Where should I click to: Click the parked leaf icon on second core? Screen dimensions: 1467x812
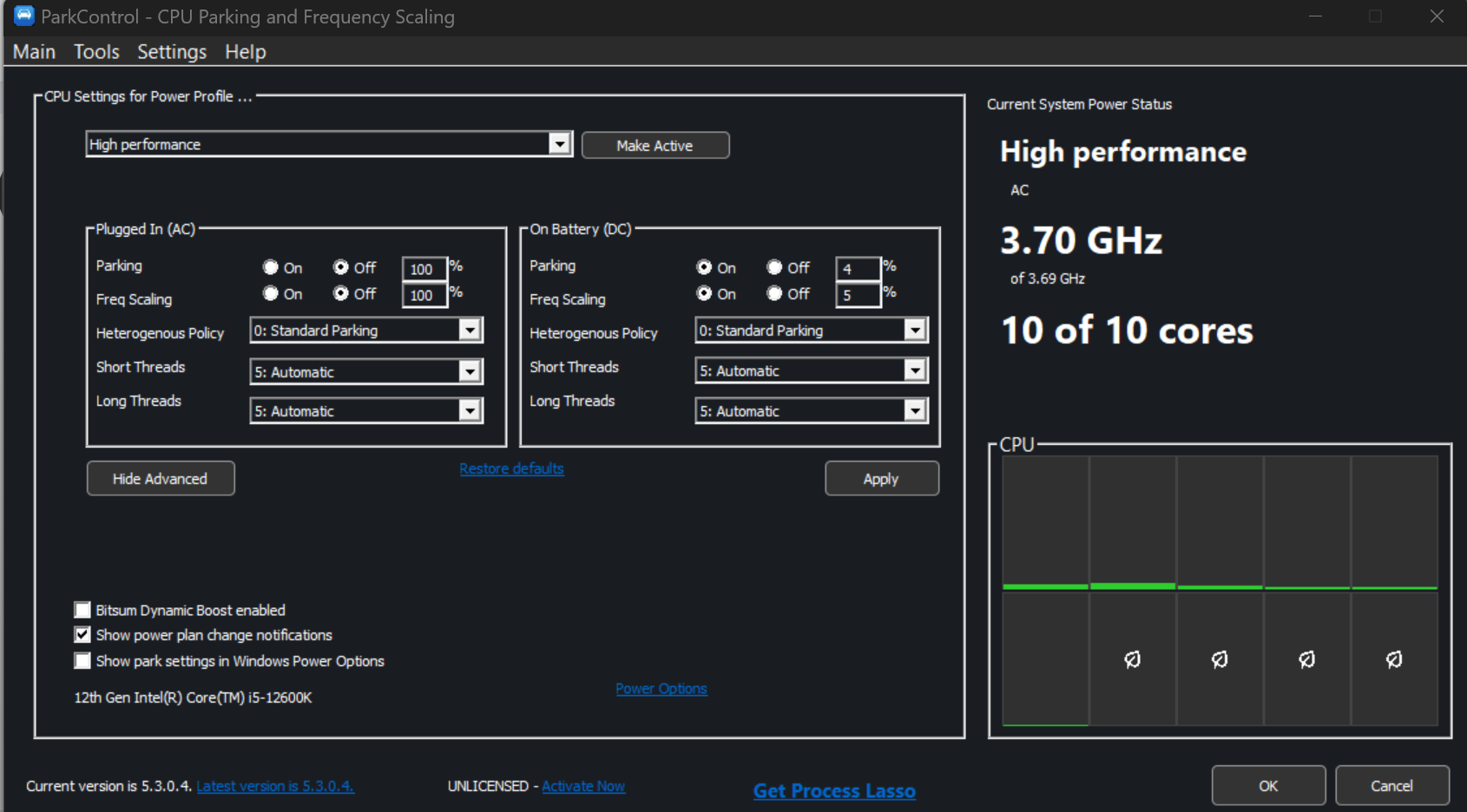click(1133, 659)
